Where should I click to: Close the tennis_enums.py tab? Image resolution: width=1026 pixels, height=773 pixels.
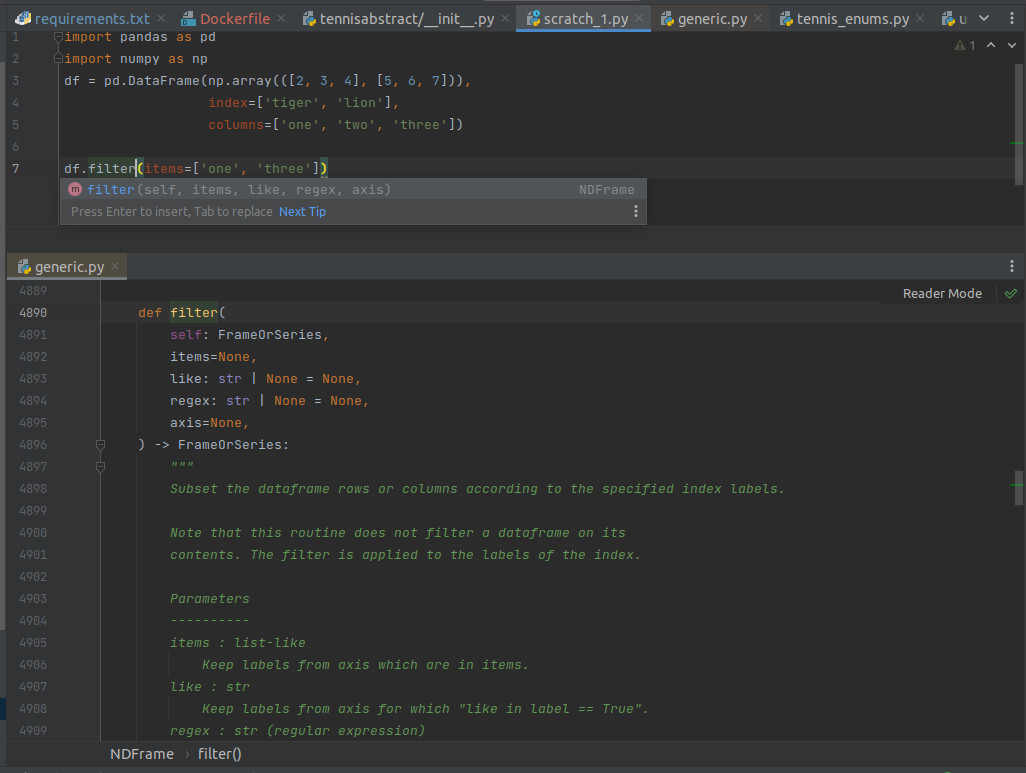click(x=920, y=18)
